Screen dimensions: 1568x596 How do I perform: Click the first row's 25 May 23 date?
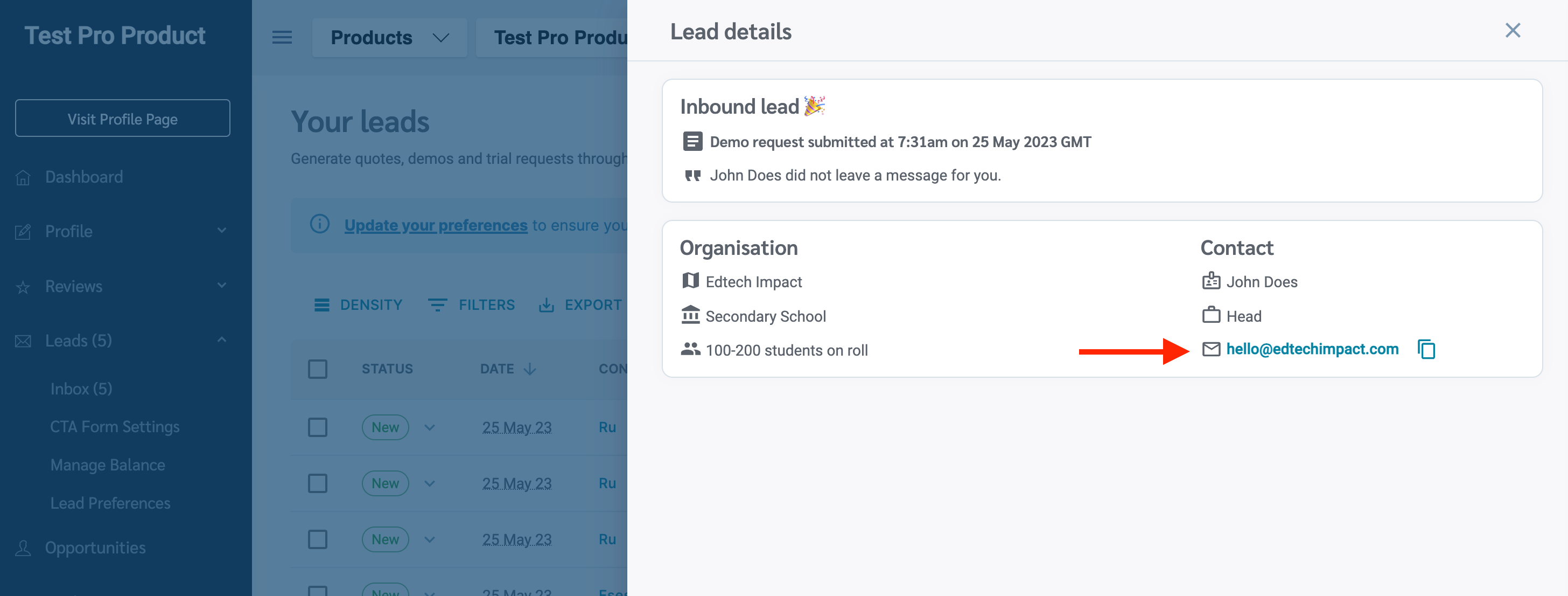click(517, 427)
